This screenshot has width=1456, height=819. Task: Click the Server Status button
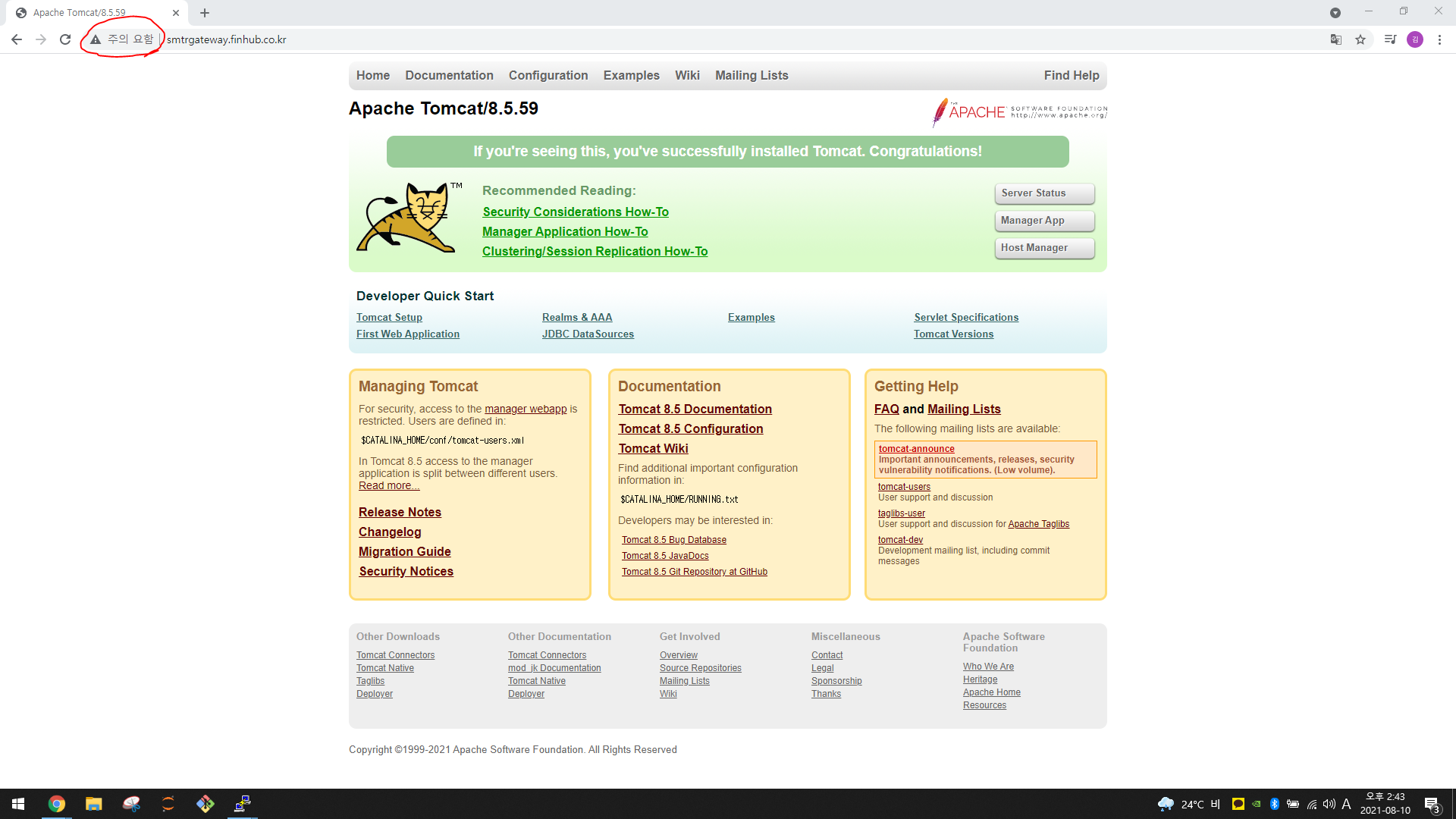1044,193
